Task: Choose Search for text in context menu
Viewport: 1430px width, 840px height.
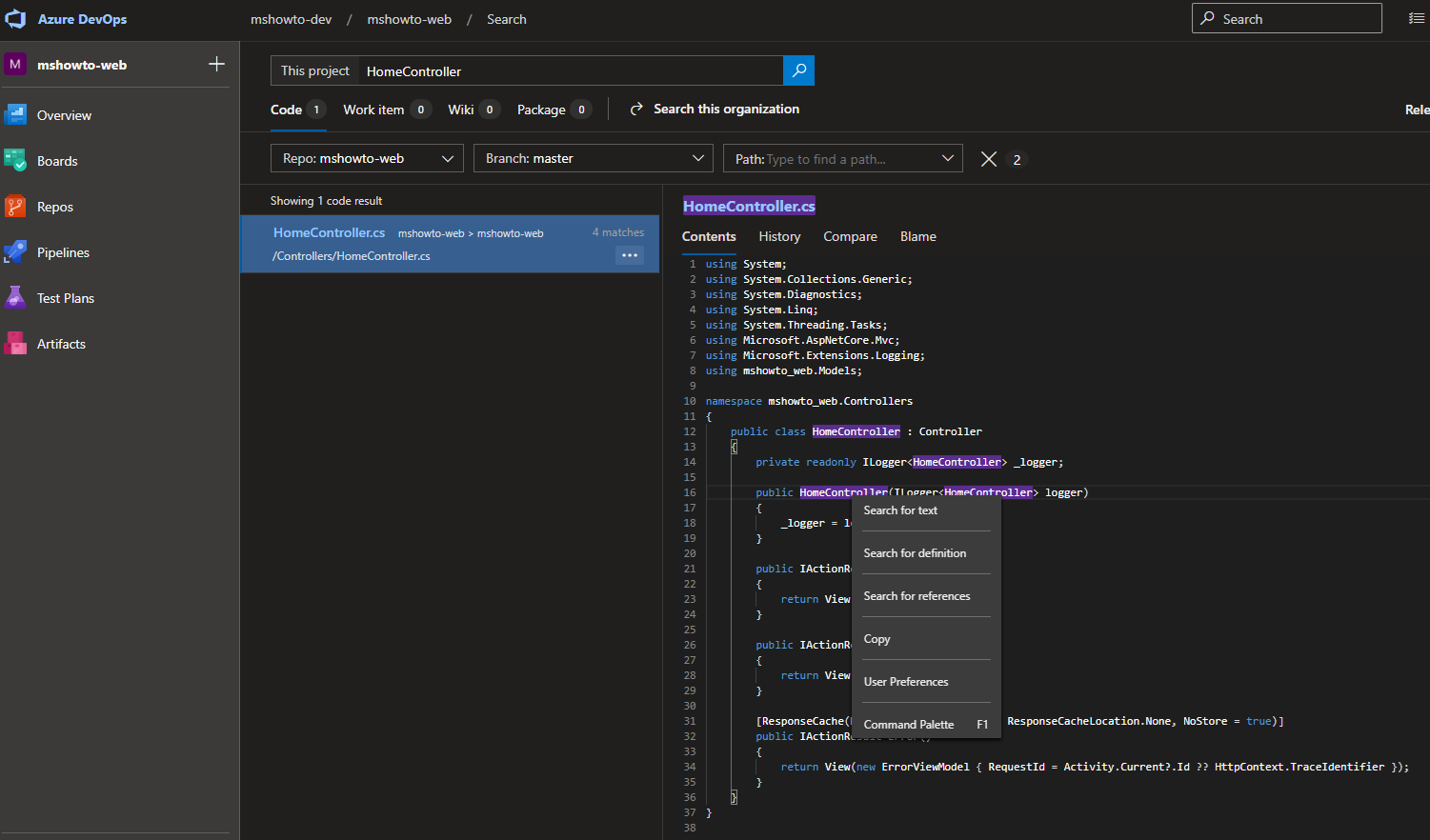Action: [x=926, y=510]
